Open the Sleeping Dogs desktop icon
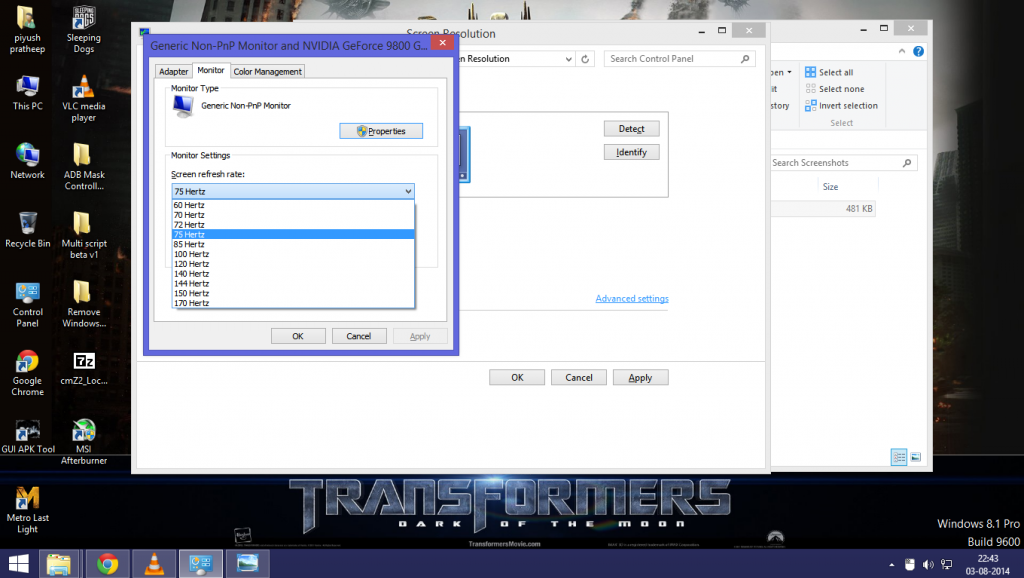The image size is (1024, 578). 84,20
